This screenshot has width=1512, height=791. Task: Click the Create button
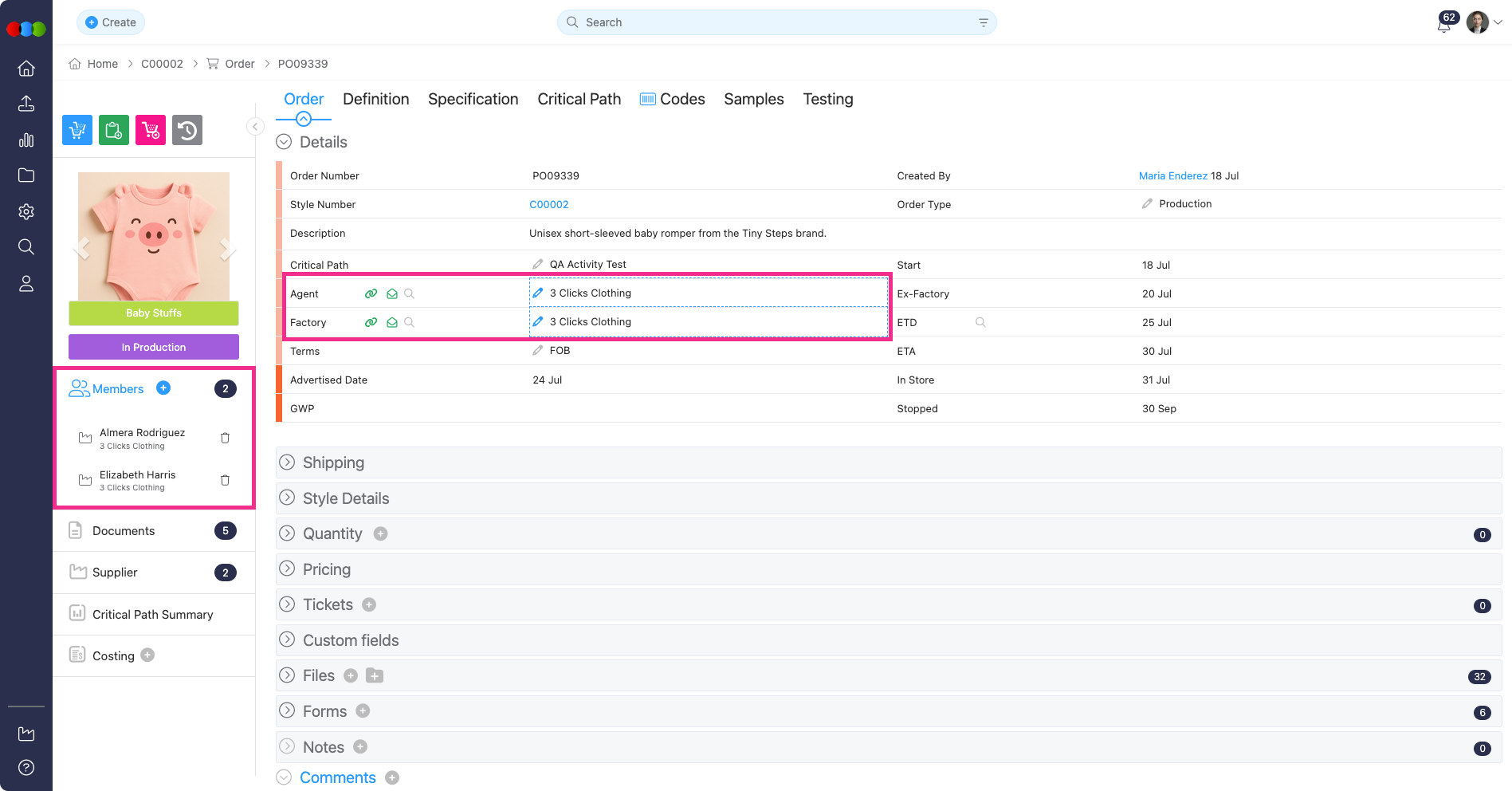click(x=111, y=22)
